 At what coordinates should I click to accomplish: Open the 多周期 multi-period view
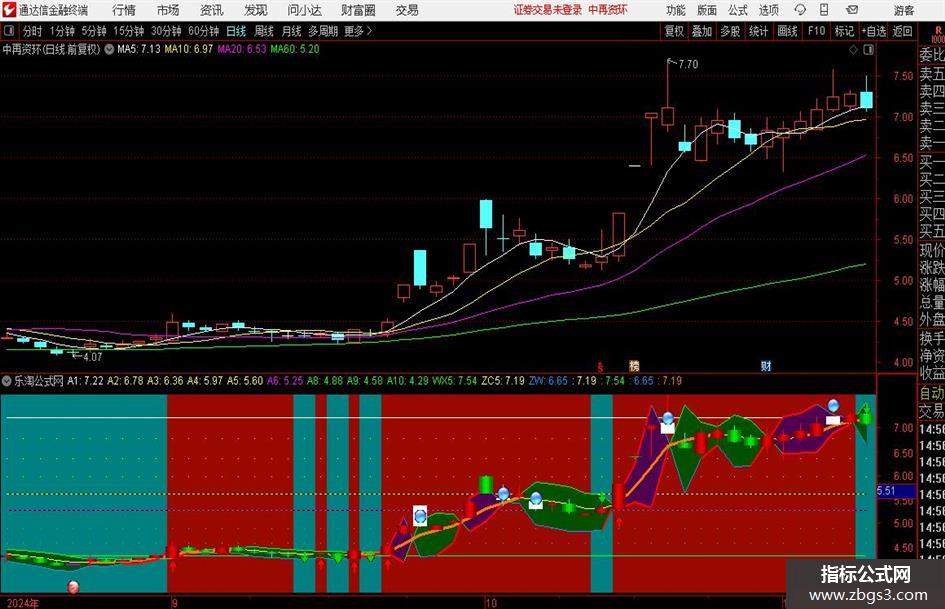[x=323, y=31]
